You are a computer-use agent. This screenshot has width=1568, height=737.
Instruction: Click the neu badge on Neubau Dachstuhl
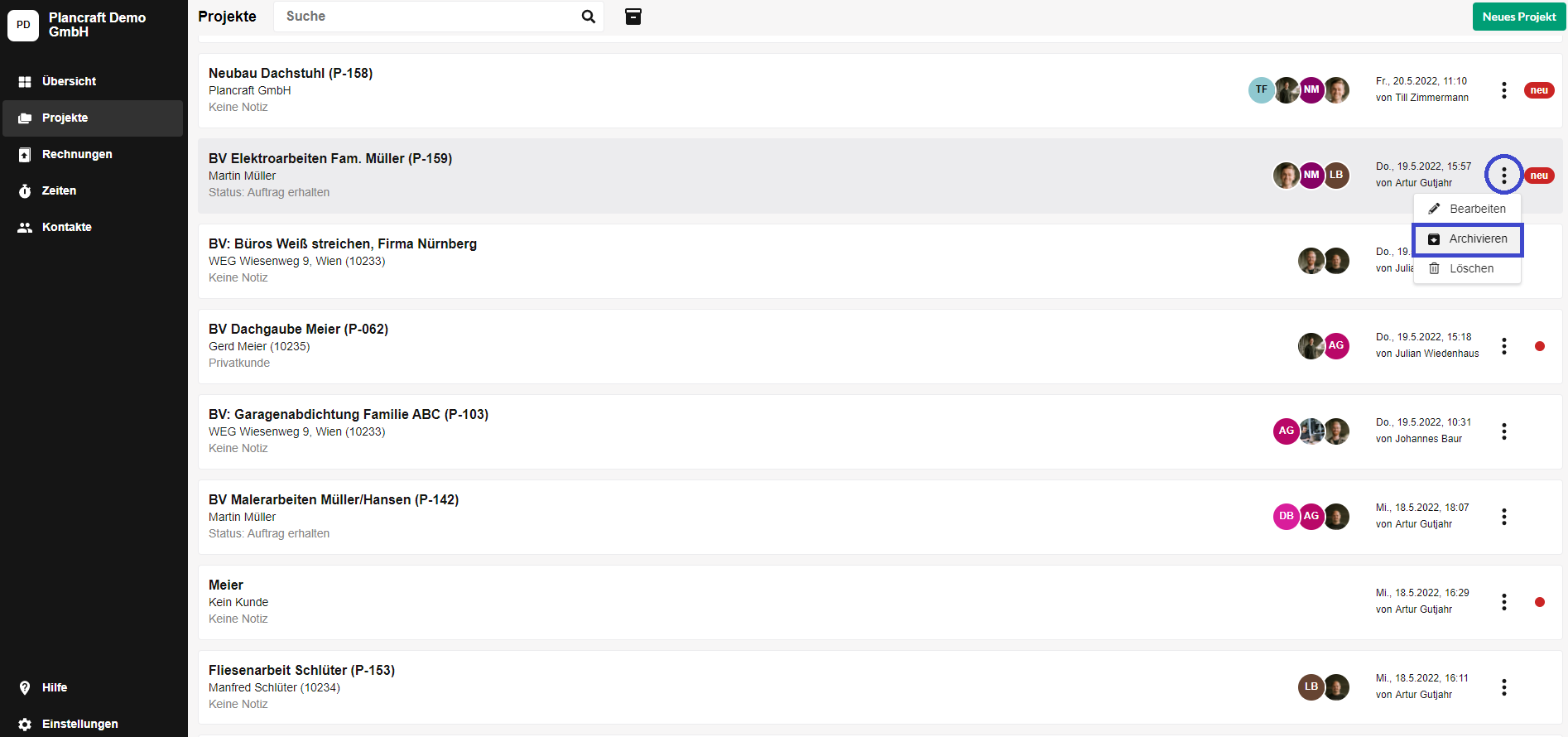(x=1539, y=90)
